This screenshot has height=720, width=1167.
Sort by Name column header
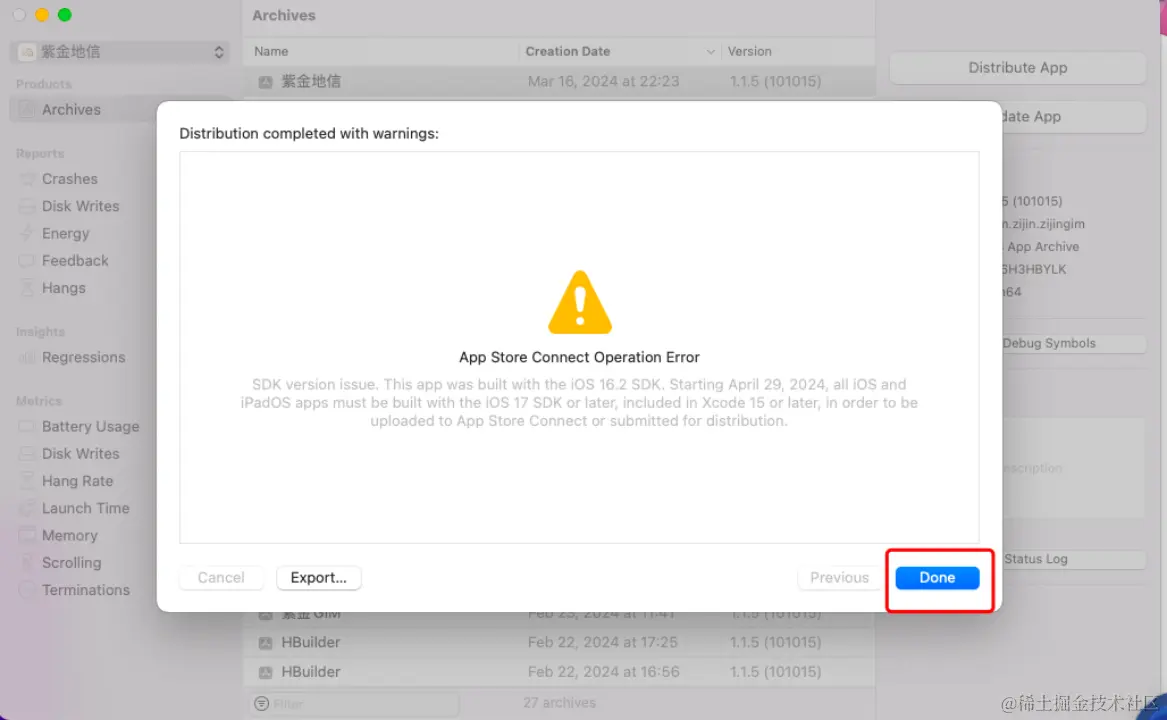[381, 51]
